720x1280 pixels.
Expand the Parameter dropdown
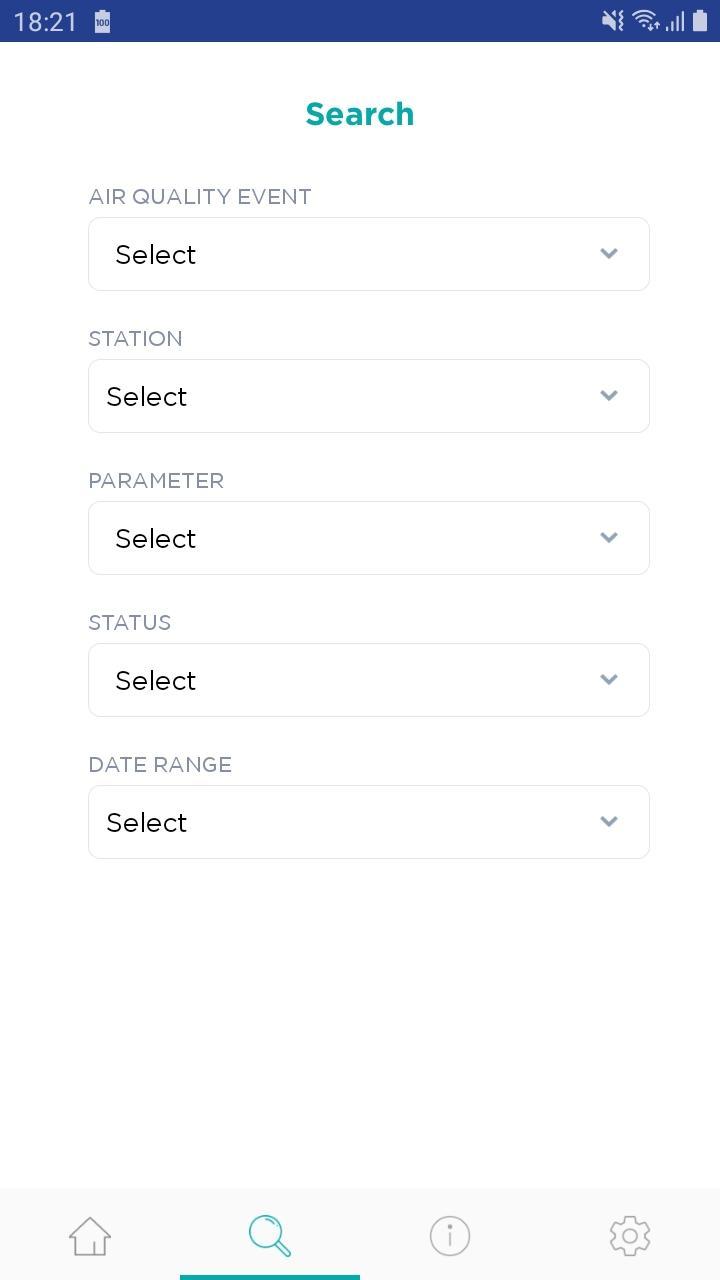pyautogui.click(x=368, y=538)
